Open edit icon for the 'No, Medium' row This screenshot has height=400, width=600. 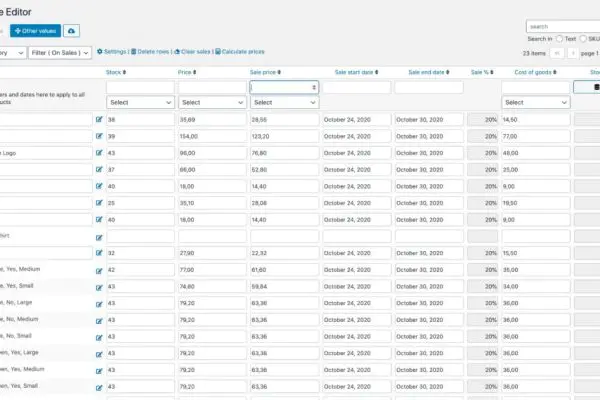99,321
